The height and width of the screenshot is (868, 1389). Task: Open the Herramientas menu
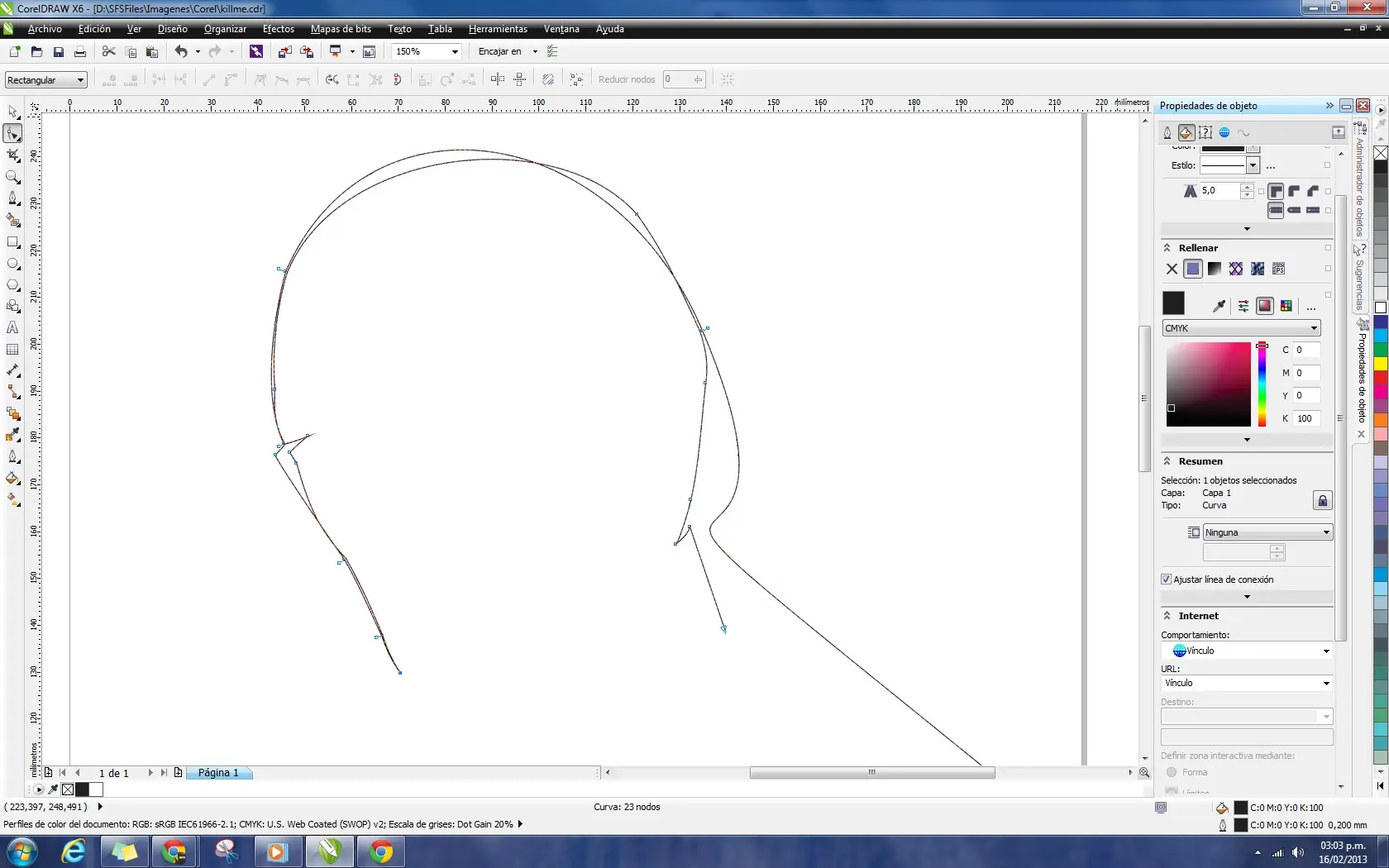click(x=498, y=29)
